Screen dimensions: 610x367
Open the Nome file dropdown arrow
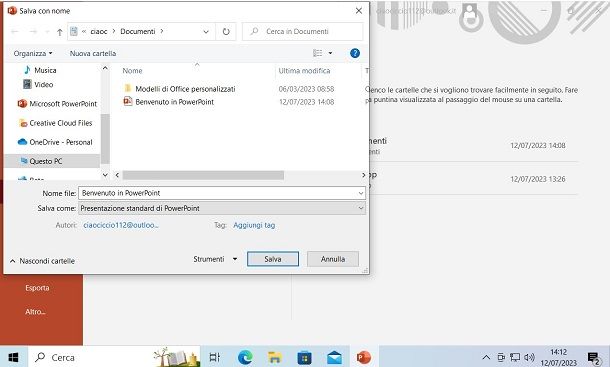coord(361,193)
